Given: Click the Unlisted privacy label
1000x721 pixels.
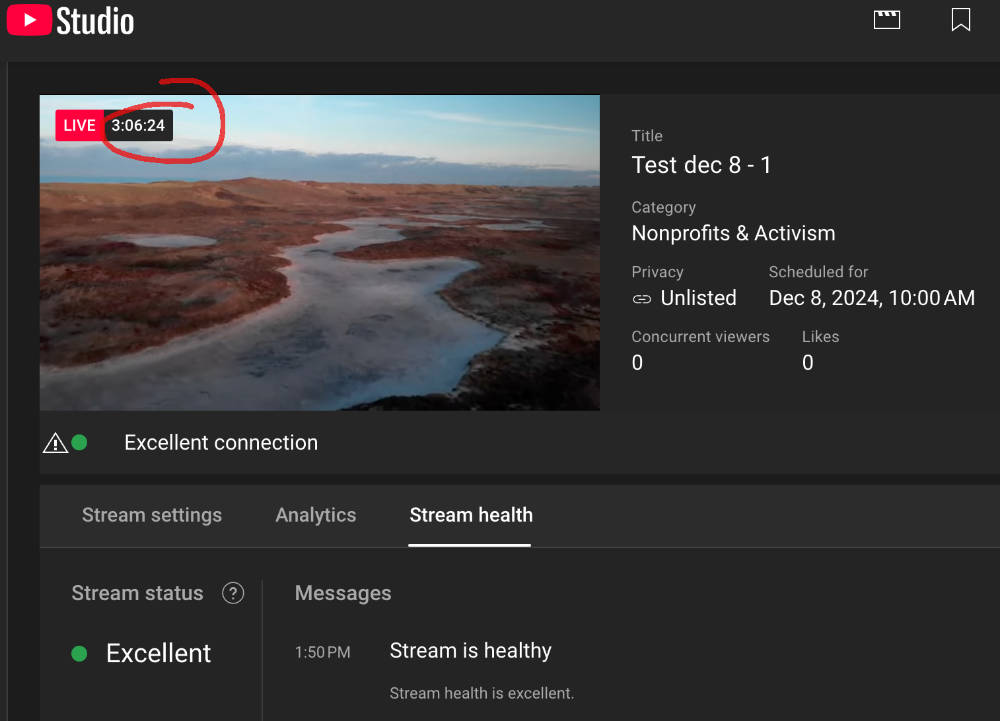Looking at the screenshot, I should click(x=698, y=298).
